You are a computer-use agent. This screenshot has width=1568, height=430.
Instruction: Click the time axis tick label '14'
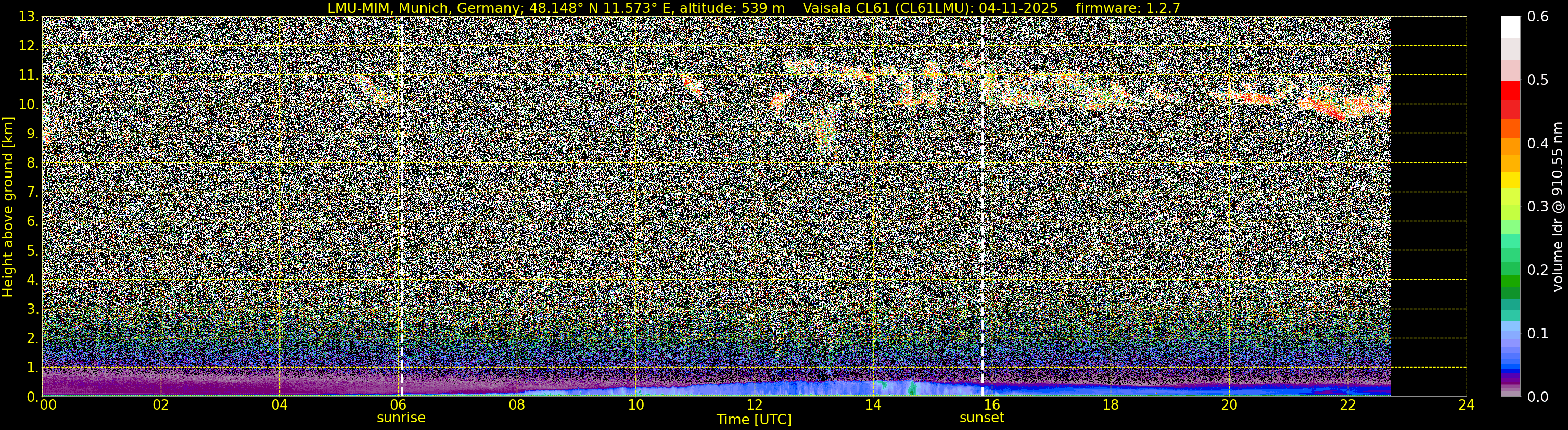[x=873, y=406]
